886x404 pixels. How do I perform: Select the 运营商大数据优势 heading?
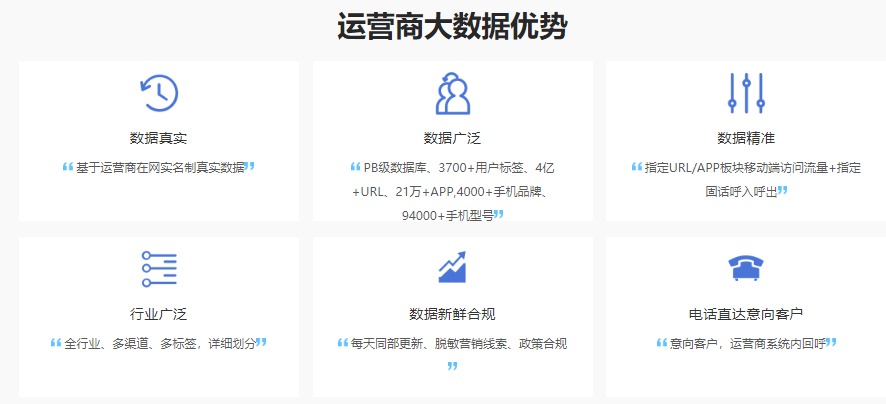[x=452, y=27]
